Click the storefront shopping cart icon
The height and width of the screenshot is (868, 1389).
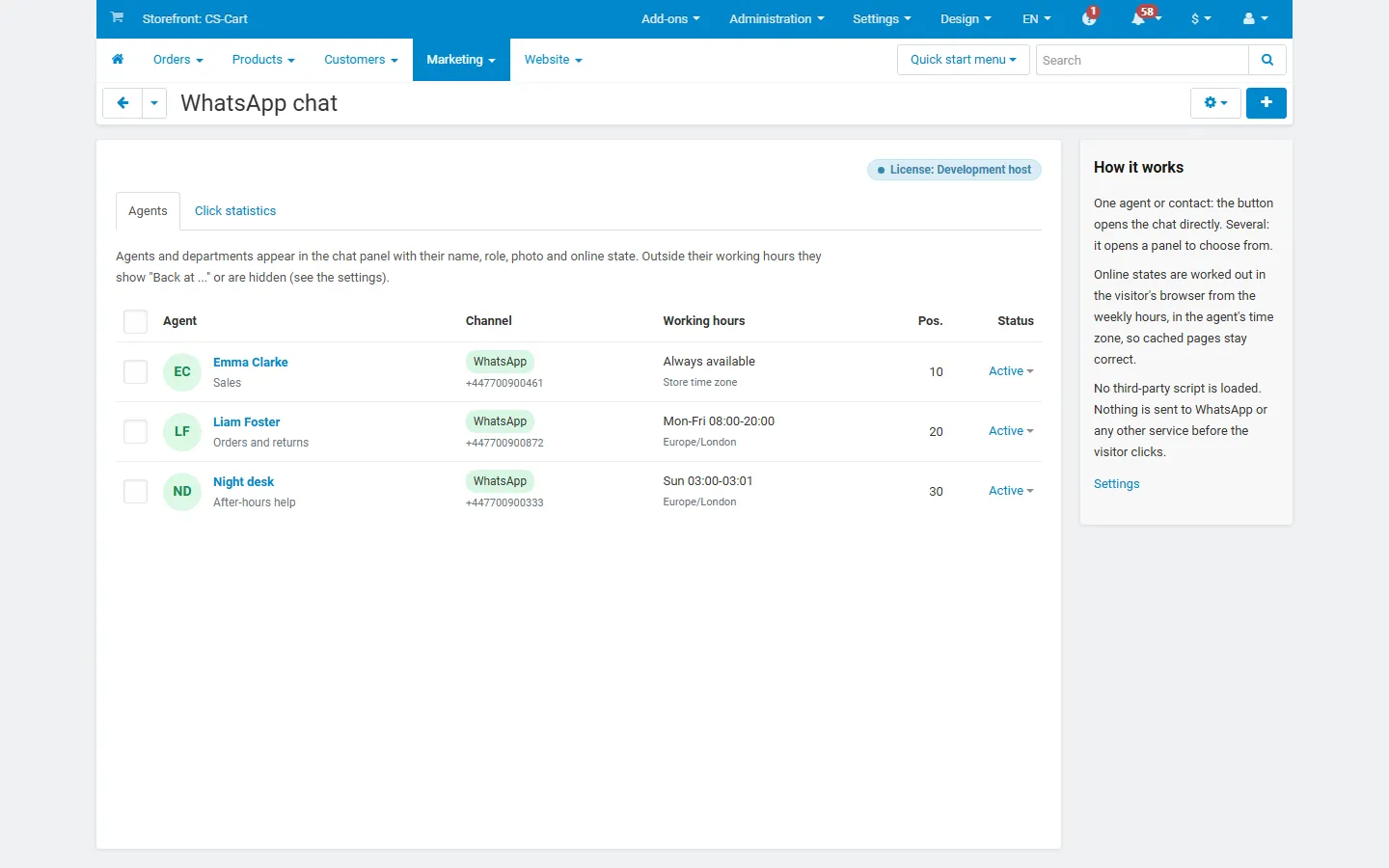coord(117,18)
